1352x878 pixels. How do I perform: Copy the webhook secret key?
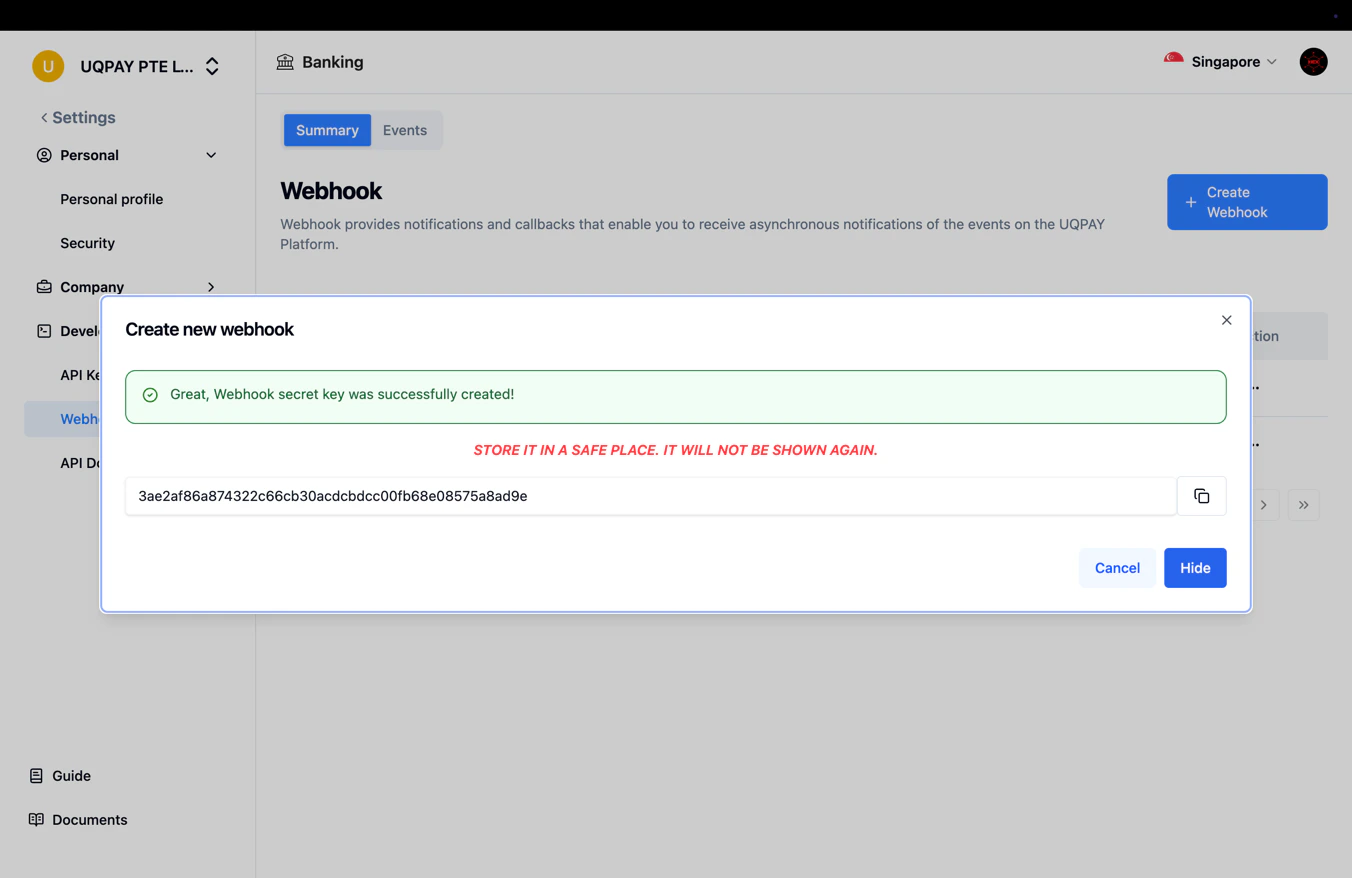pos(1201,495)
